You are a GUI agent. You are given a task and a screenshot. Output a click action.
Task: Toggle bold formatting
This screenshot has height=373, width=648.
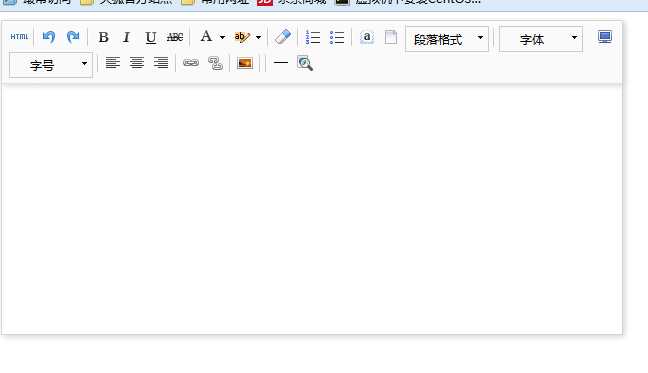point(103,38)
